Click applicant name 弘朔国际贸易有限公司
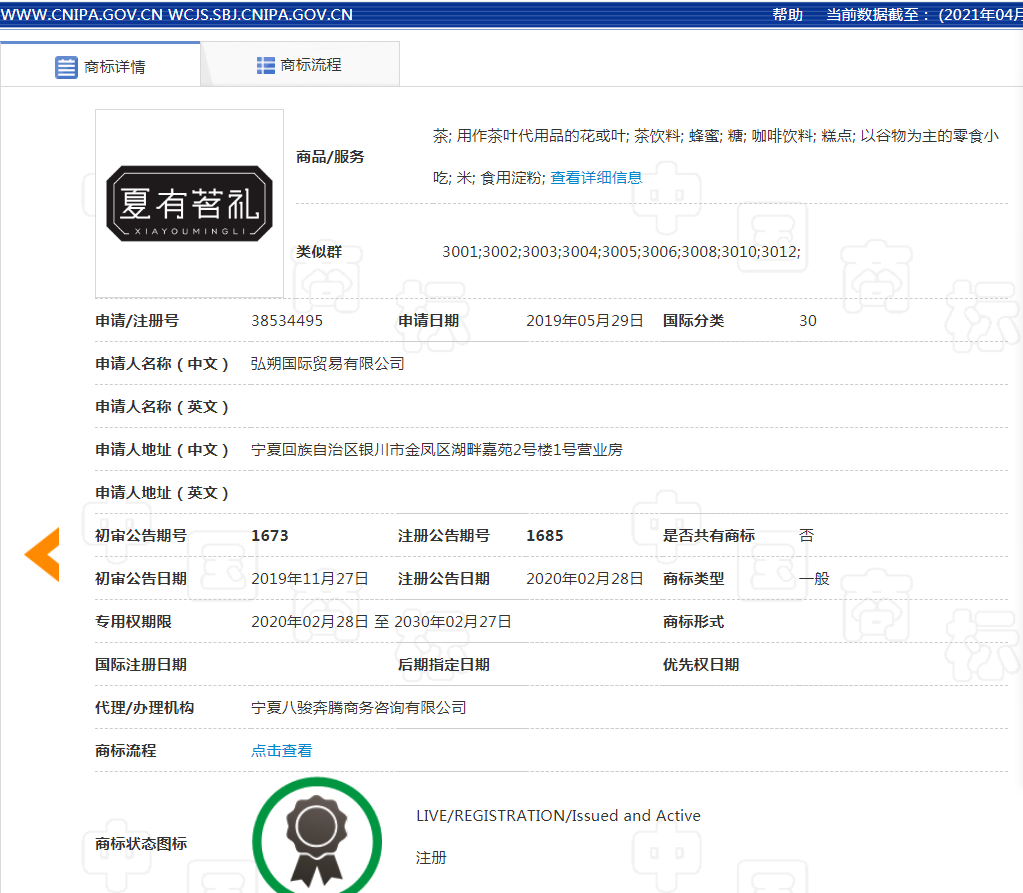 pyautogui.click(x=327, y=364)
